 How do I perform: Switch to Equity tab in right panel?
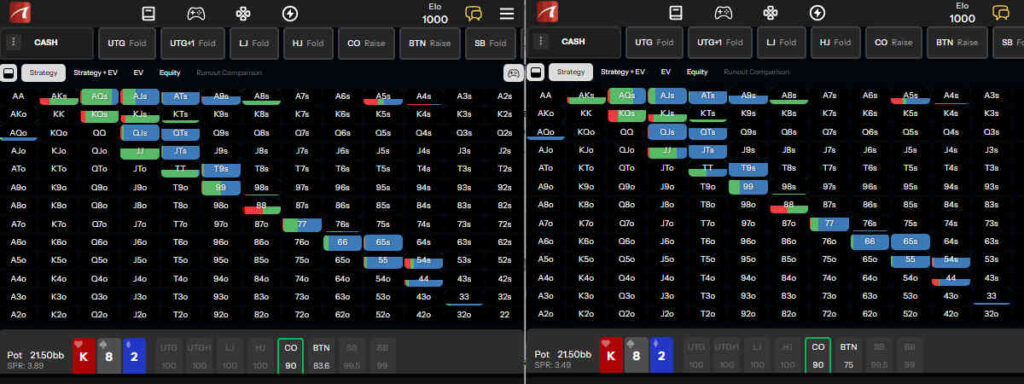click(x=697, y=72)
